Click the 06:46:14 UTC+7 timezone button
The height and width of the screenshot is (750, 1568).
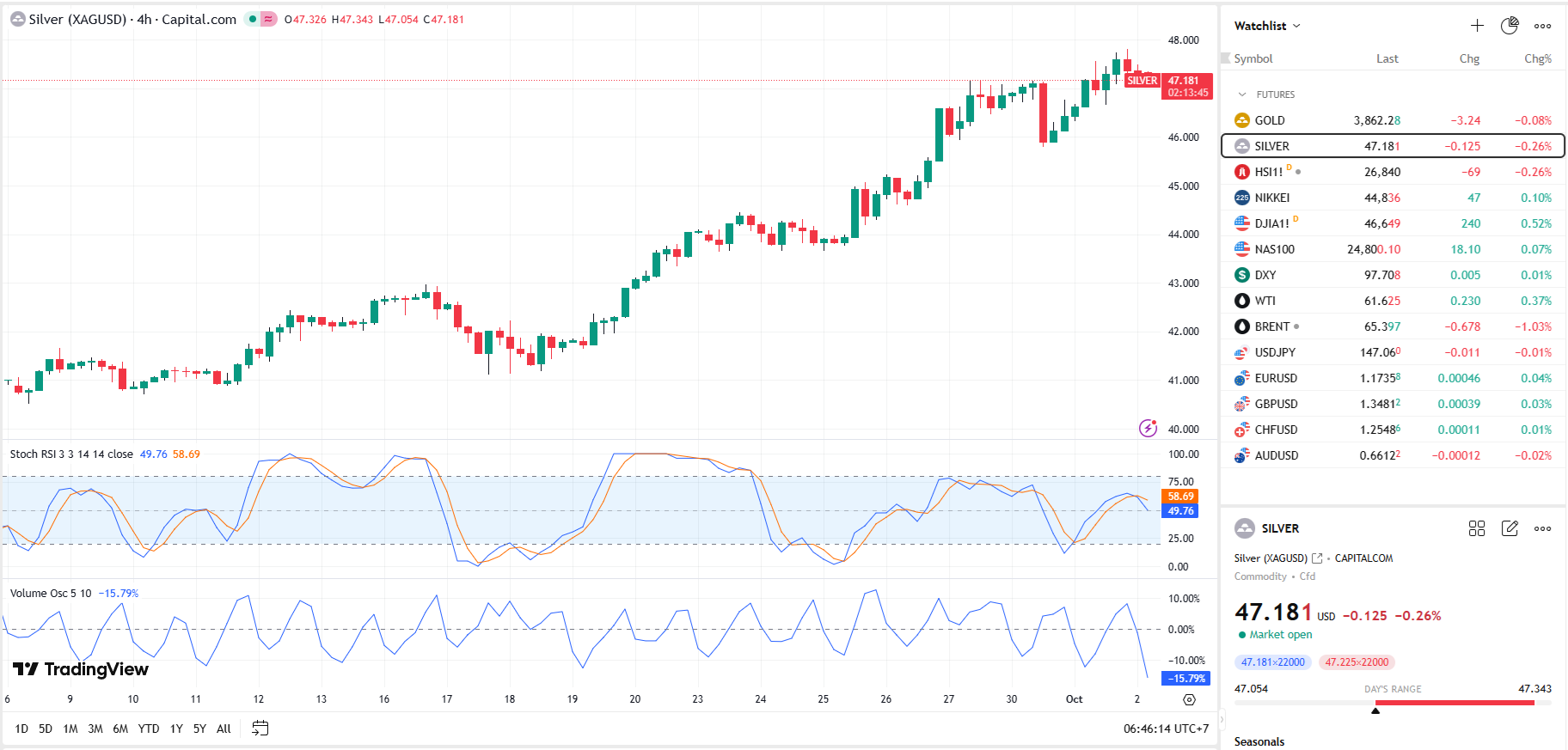pos(1166,729)
